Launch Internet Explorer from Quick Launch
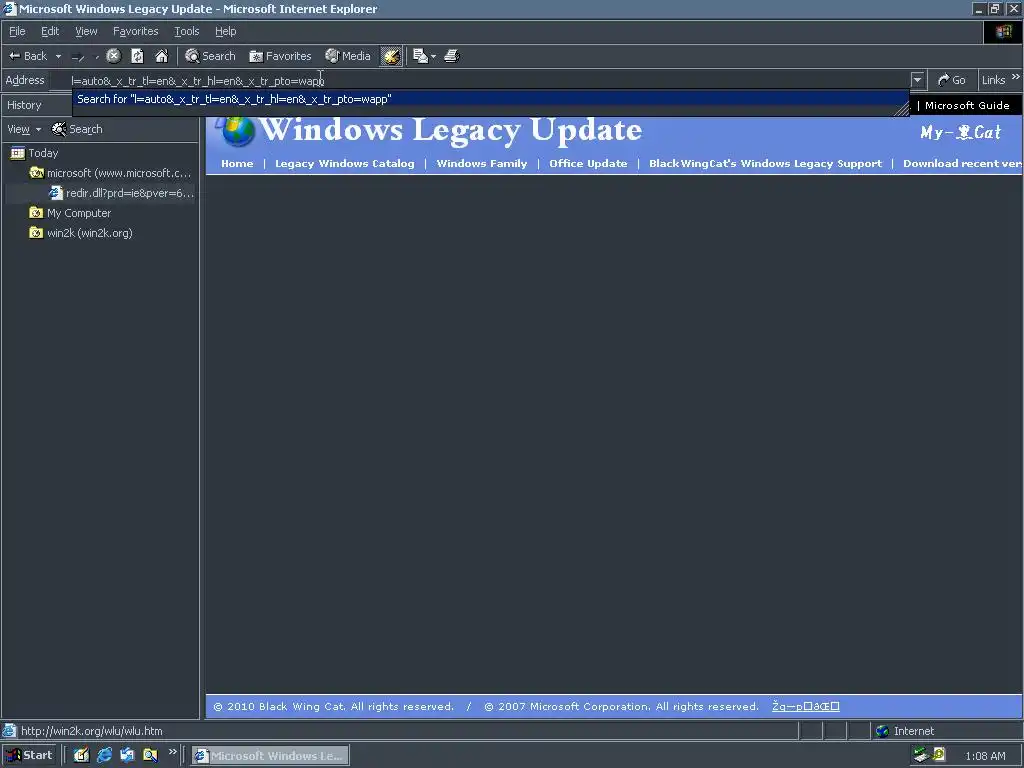 pos(104,756)
